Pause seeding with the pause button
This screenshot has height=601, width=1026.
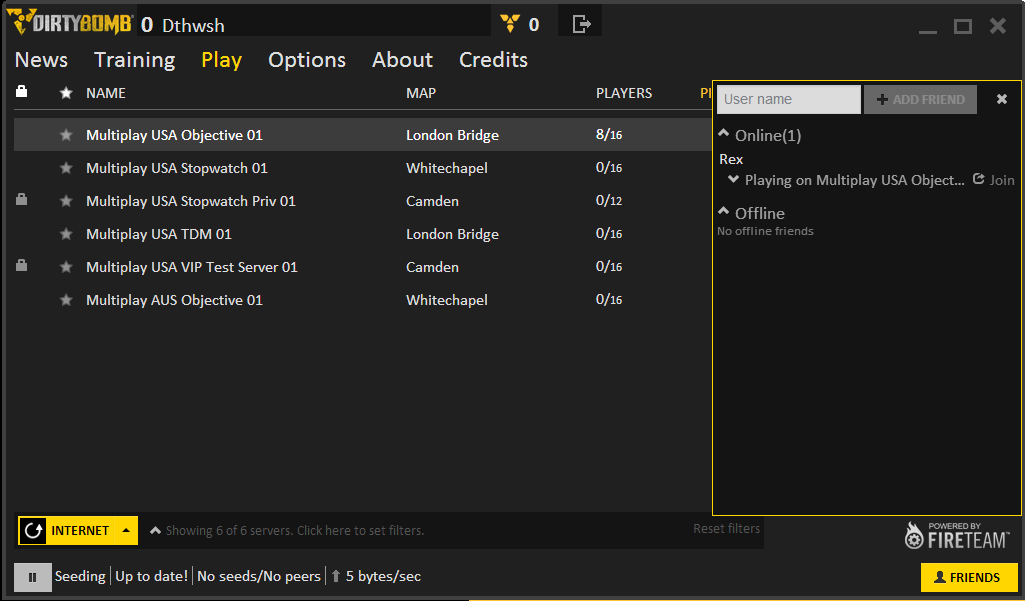click(33, 577)
